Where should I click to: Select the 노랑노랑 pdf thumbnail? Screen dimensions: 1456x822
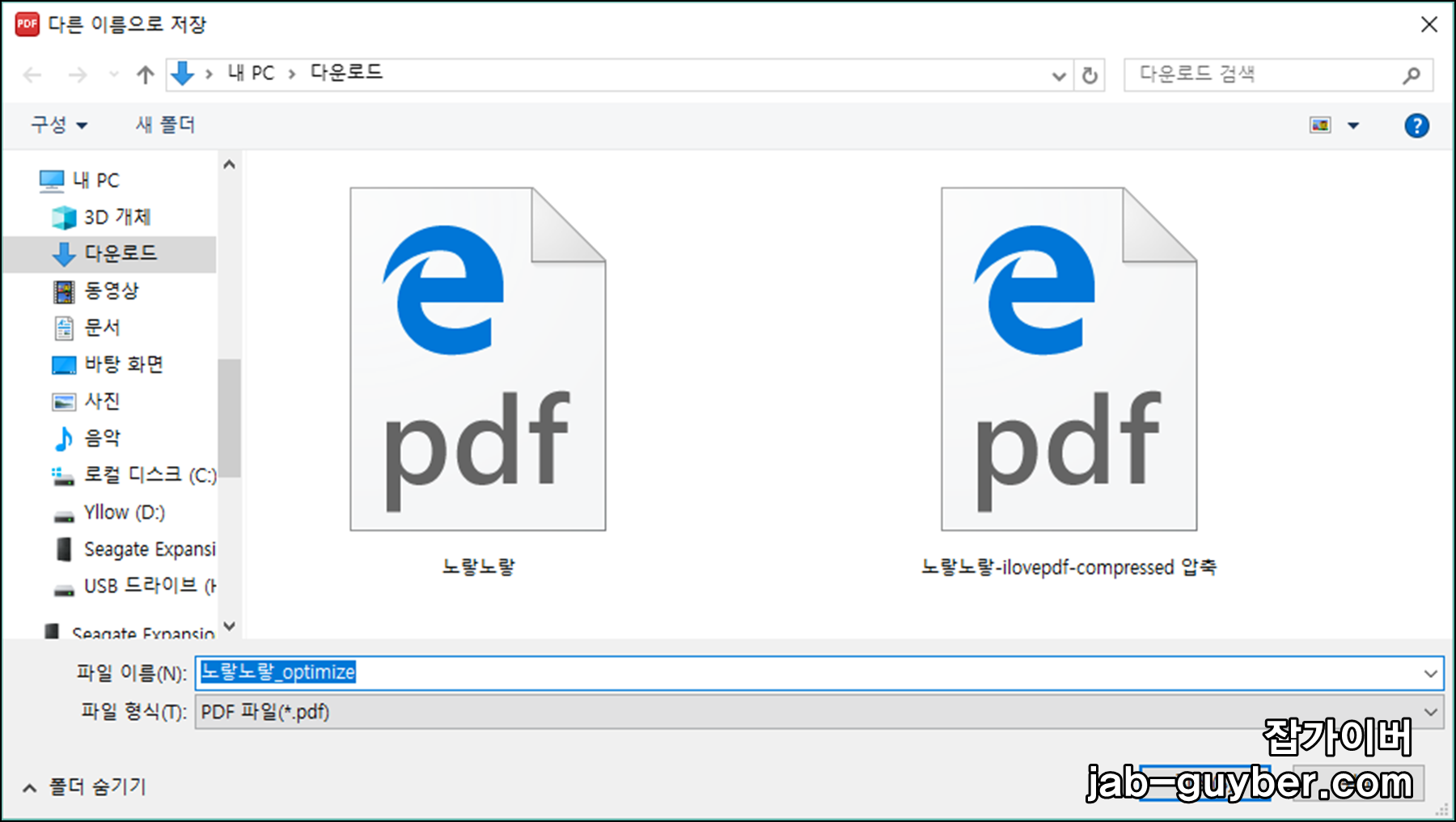[478, 359]
